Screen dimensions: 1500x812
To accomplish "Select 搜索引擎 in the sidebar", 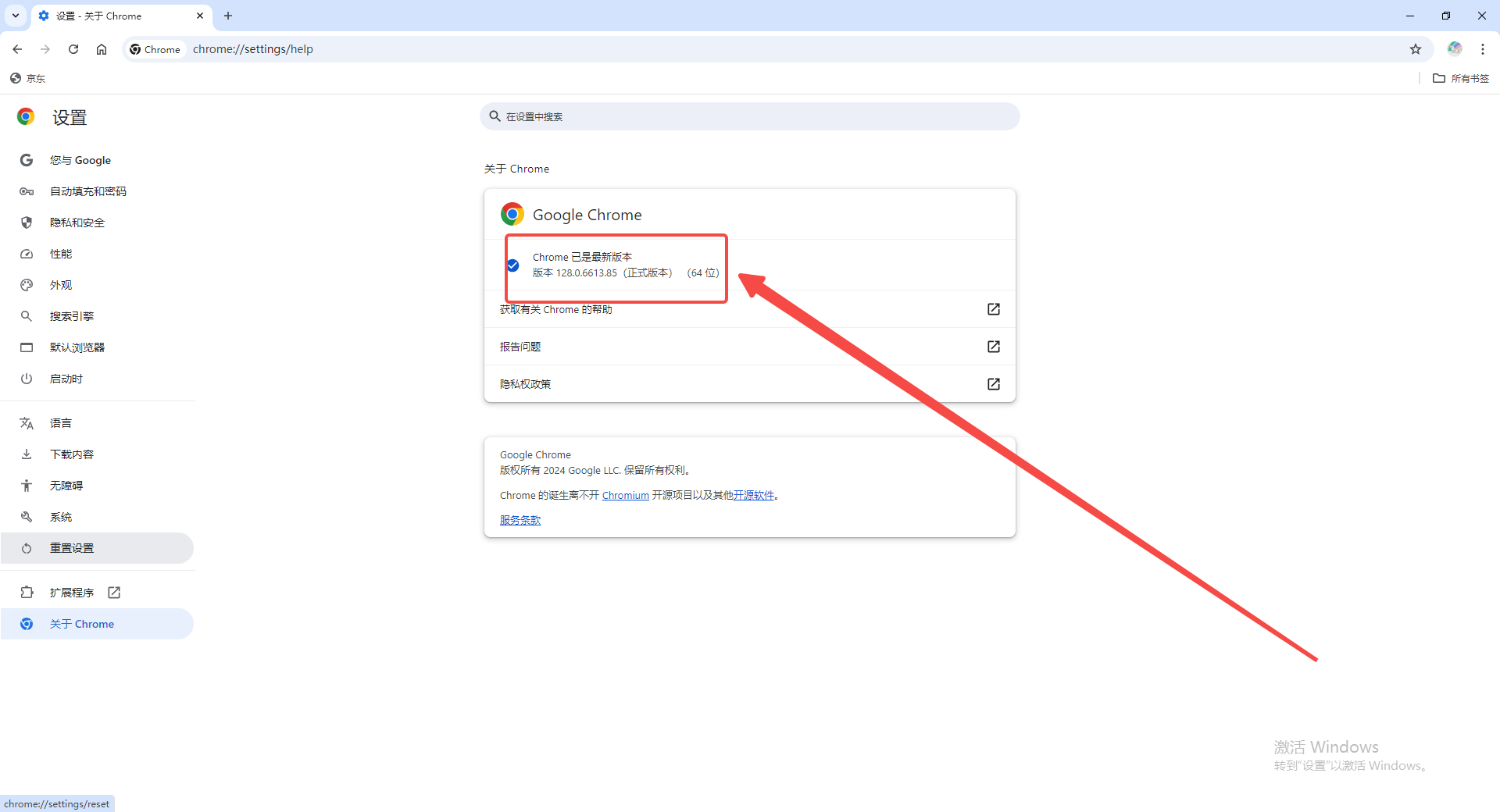I will (x=98, y=316).
